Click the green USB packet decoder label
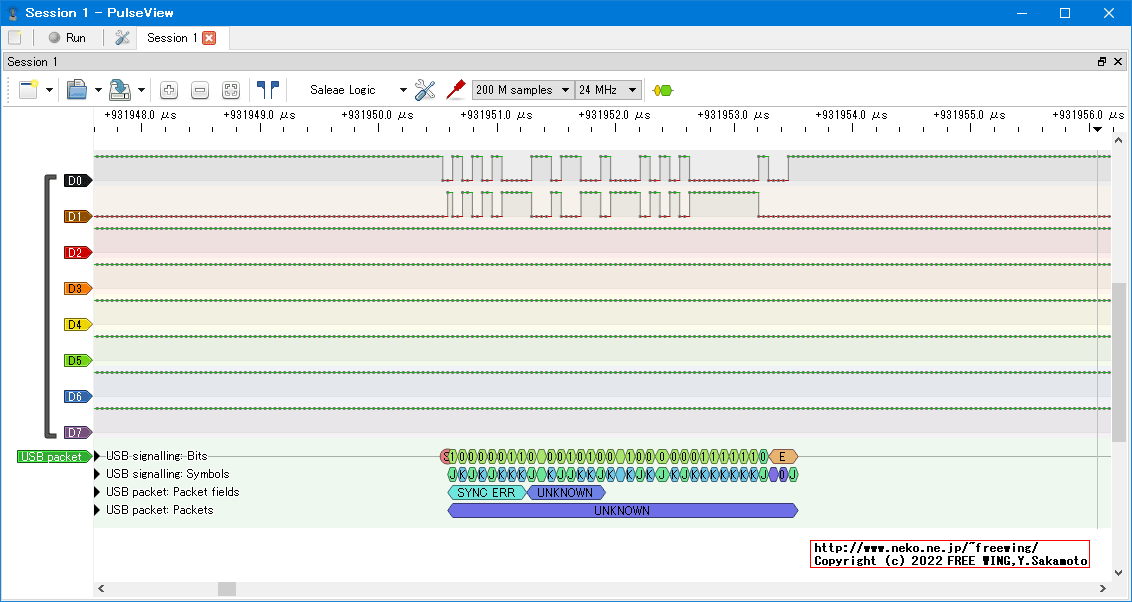Viewport: 1132px width, 602px height. [52, 457]
